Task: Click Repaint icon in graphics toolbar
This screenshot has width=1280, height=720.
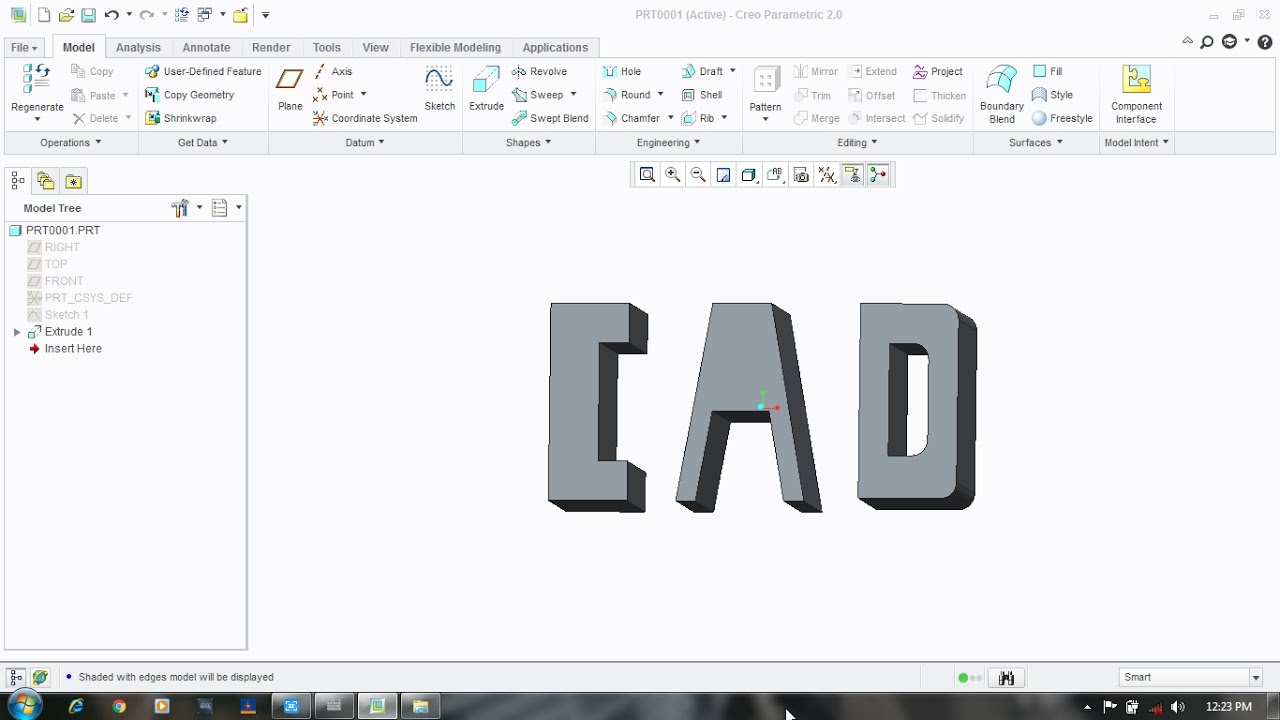Action: click(x=723, y=175)
